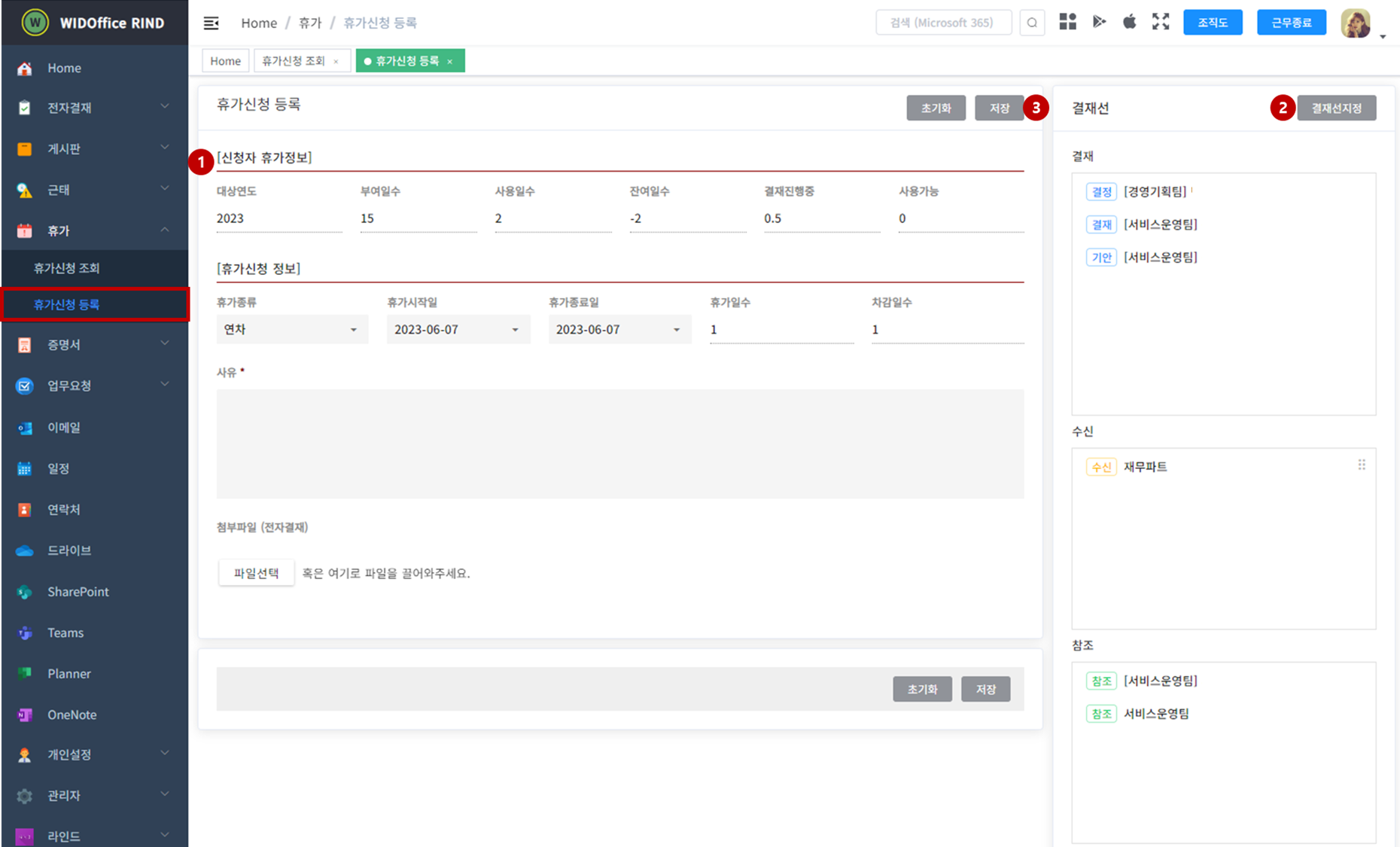Screen dimensions: 1400x847
Task: Click the search magnifier icon
Action: pos(1032,23)
